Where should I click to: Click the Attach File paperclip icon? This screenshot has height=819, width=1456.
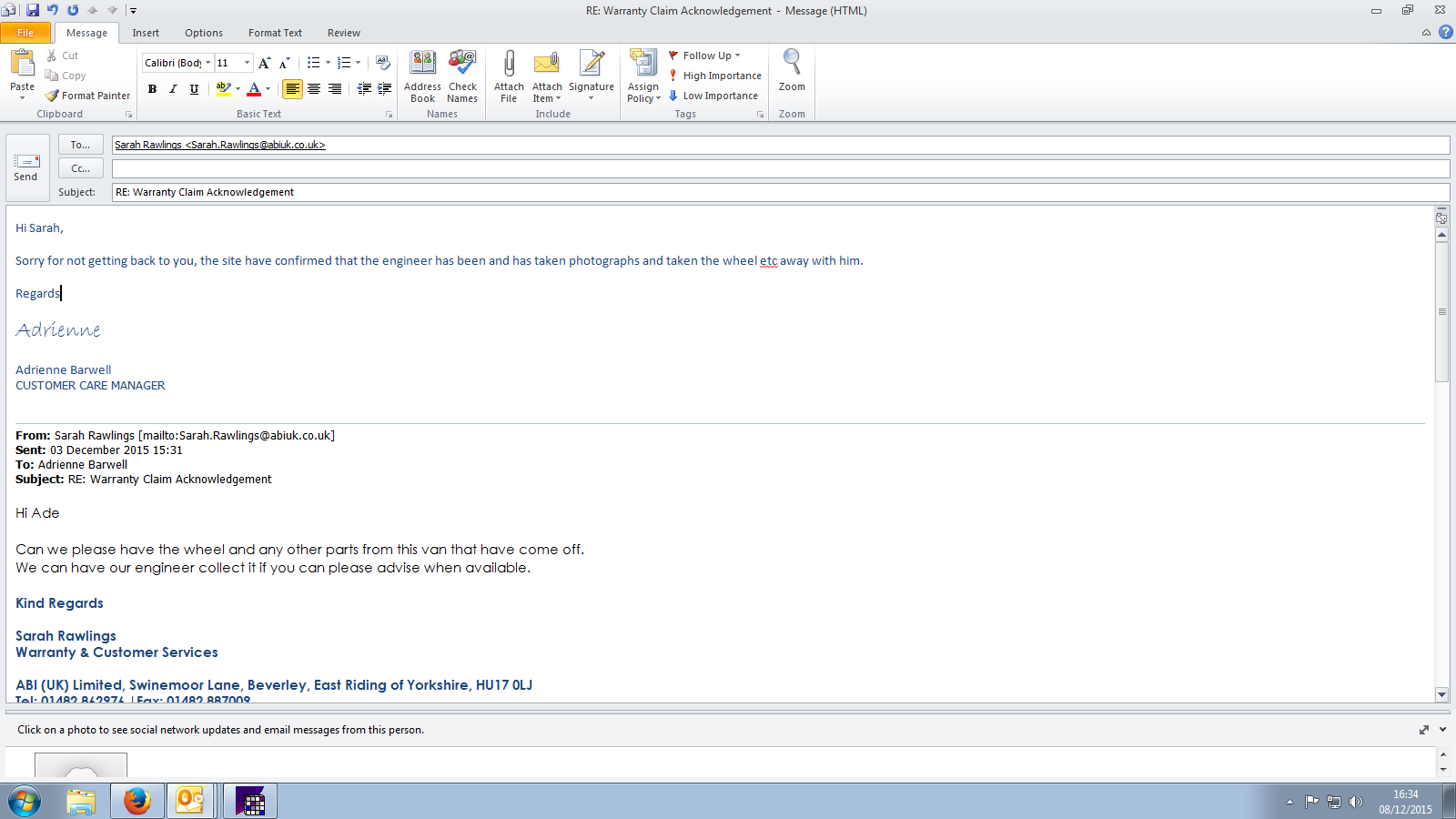pyautogui.click(x=509, y=66)
